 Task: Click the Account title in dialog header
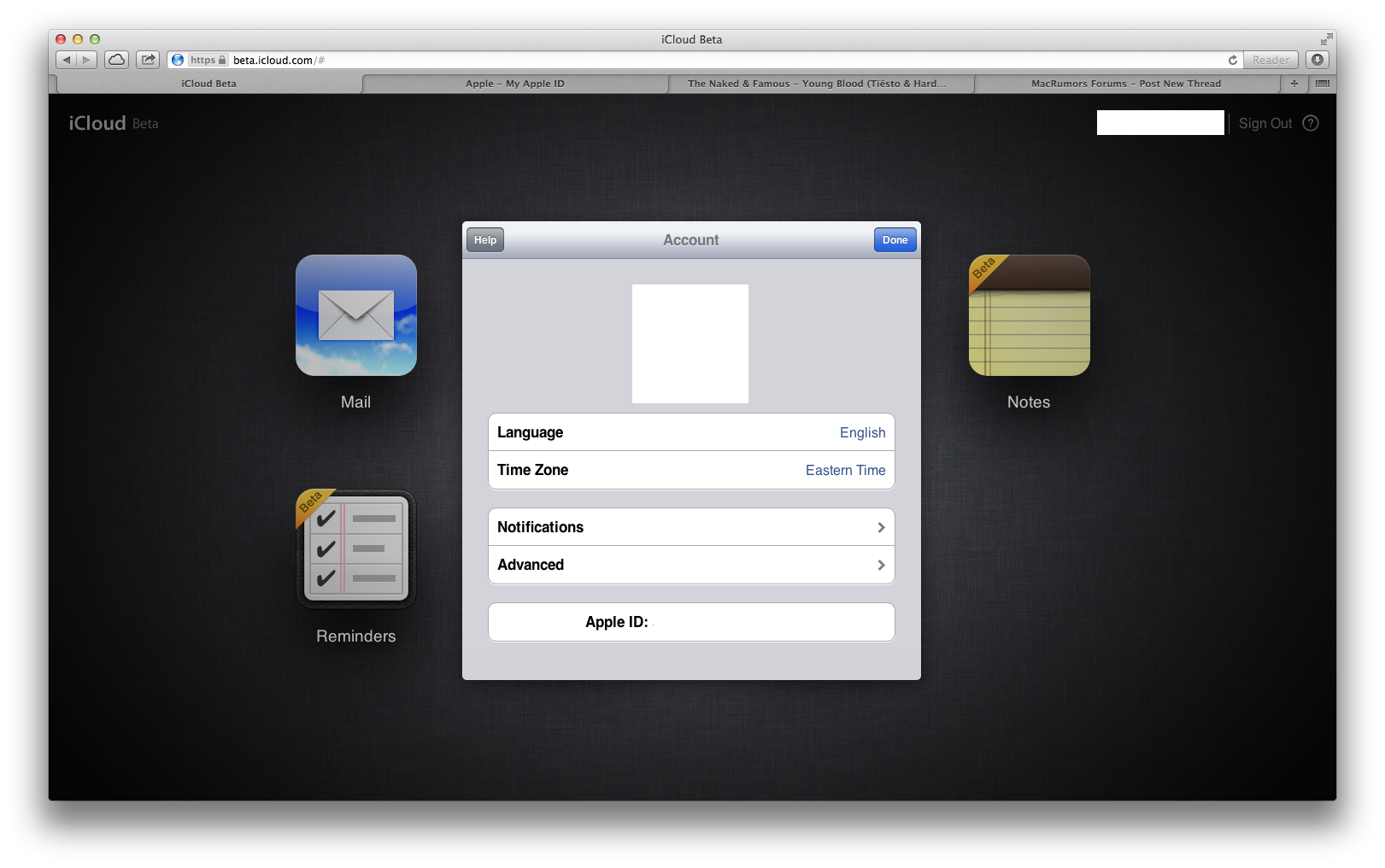[691, 240]
